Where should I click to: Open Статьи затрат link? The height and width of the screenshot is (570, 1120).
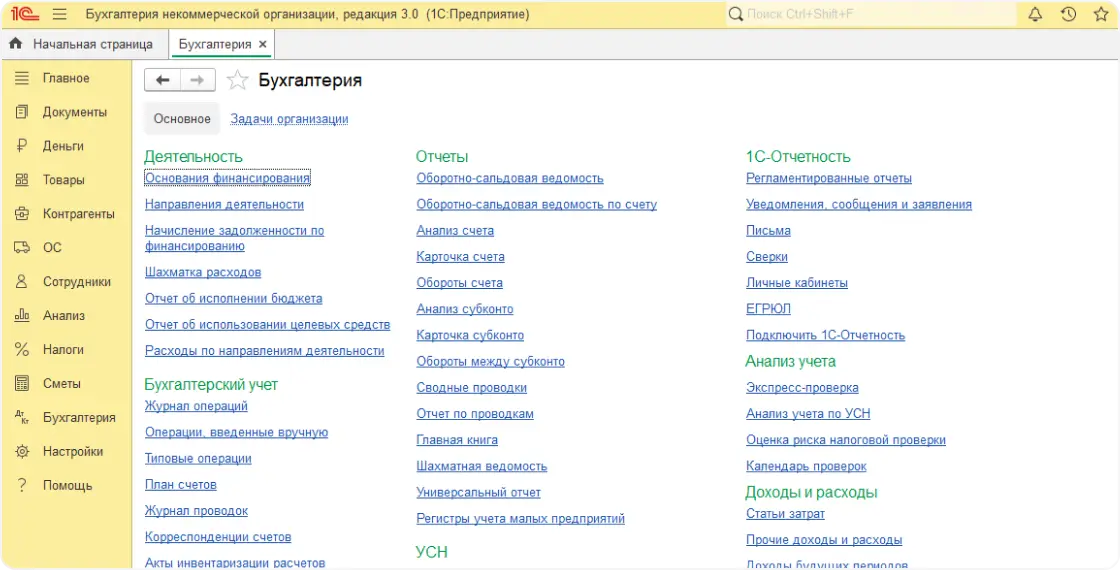point(785,514)
